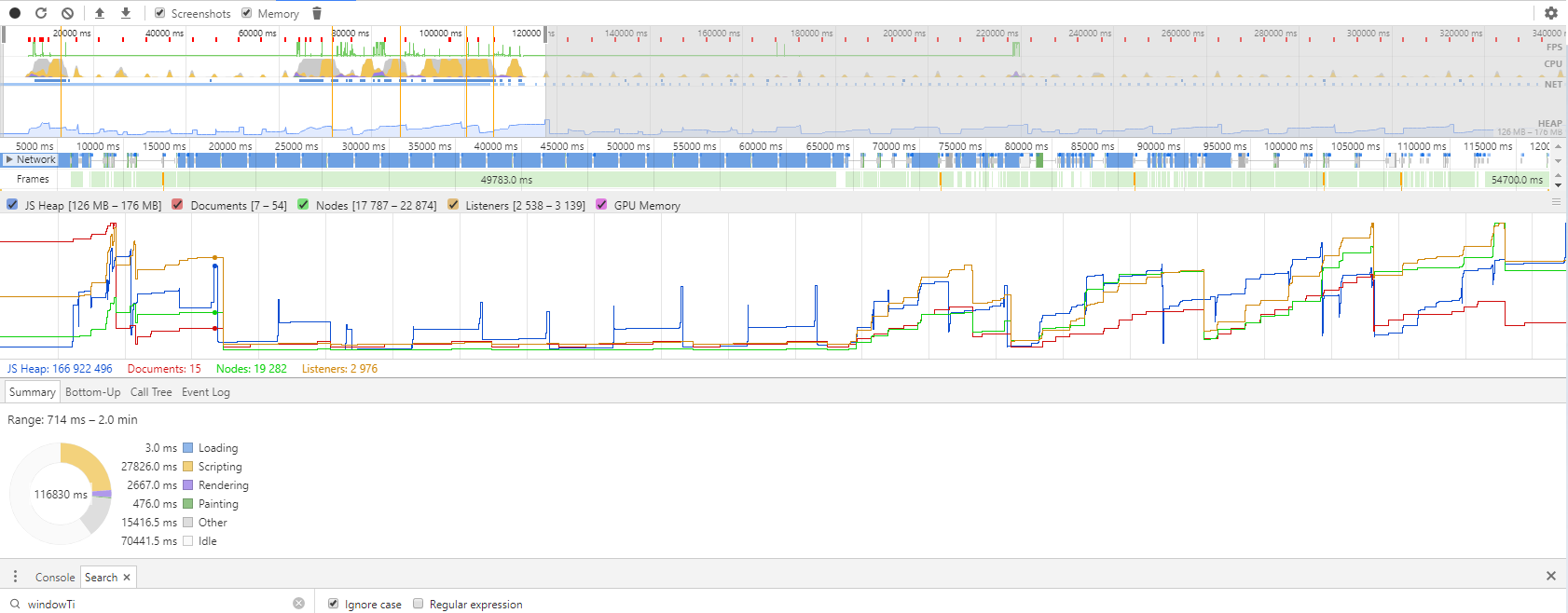Toggle the Screenshots checkbox

(159, 13)
